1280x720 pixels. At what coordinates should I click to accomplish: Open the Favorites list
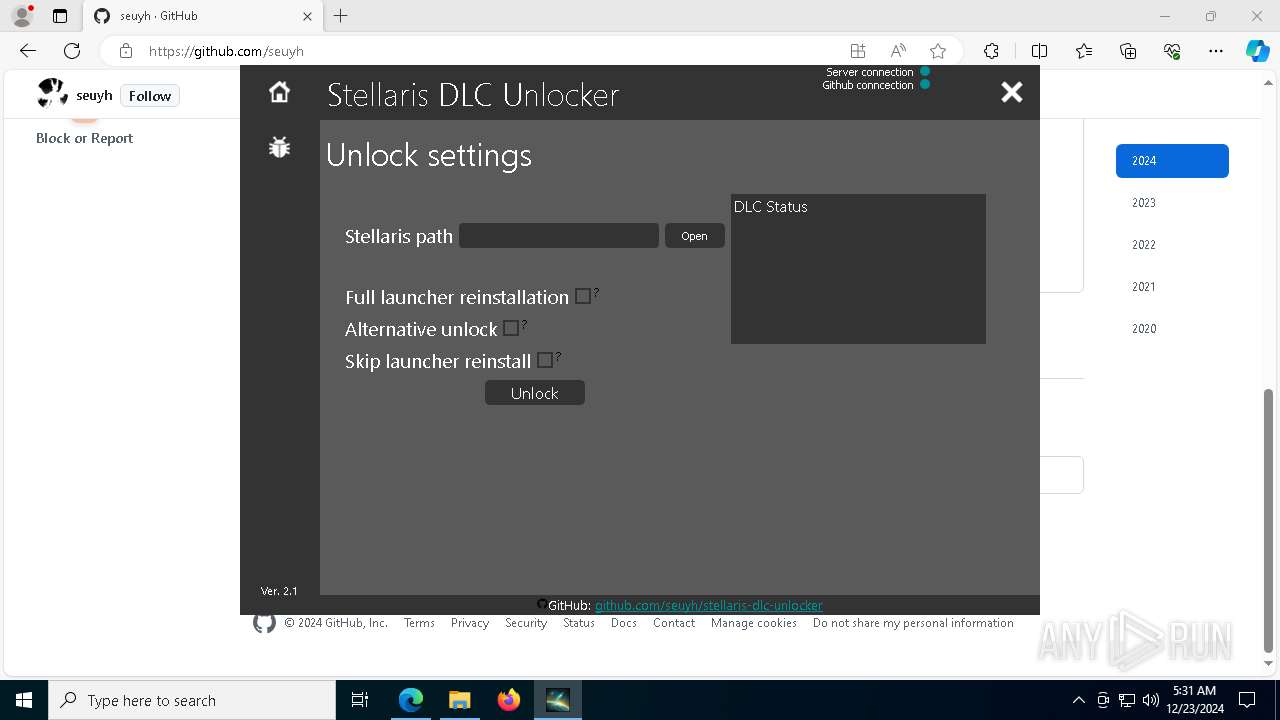click(1084, 51)
